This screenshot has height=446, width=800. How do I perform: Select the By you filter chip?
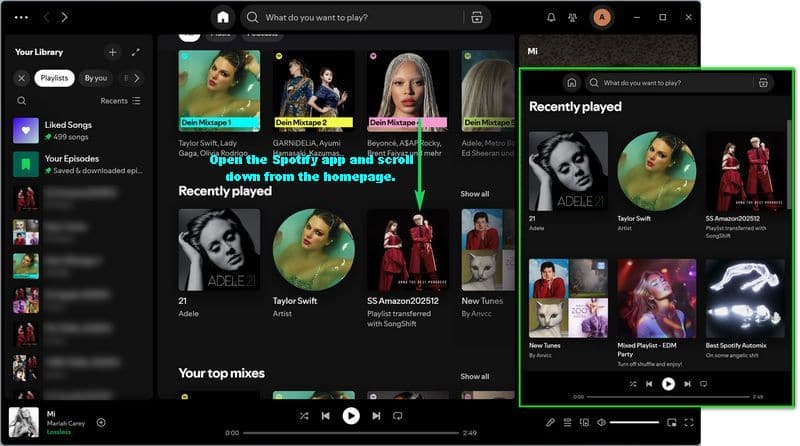[x=95, y=78]
